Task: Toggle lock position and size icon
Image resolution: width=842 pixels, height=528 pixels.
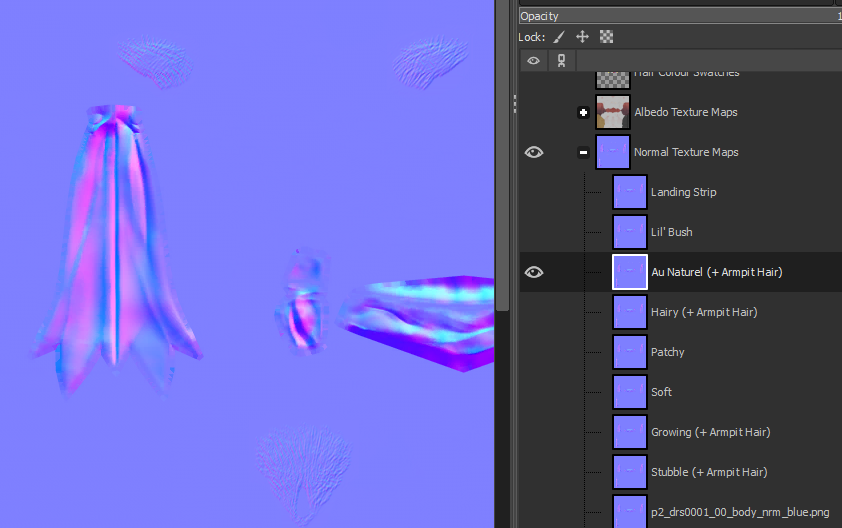Action: click(x=582, y=37)
